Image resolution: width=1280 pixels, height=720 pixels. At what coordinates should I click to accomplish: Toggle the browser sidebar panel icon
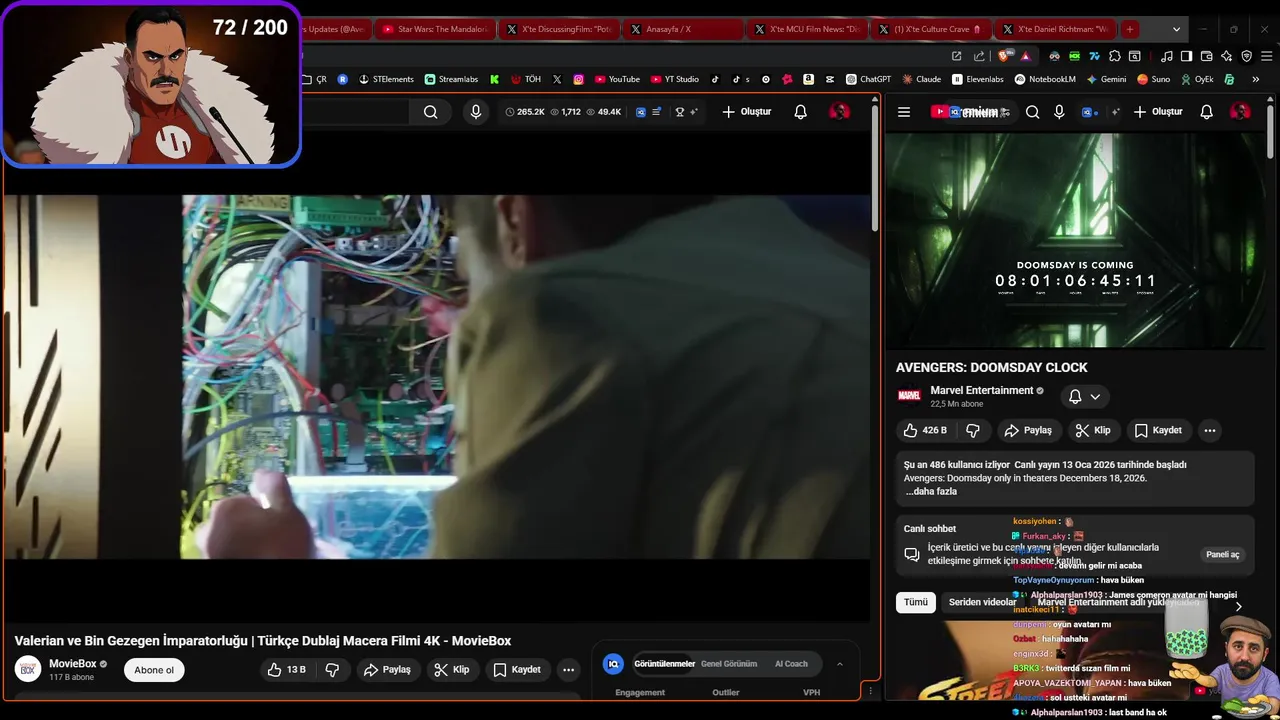pos(1186,56)
